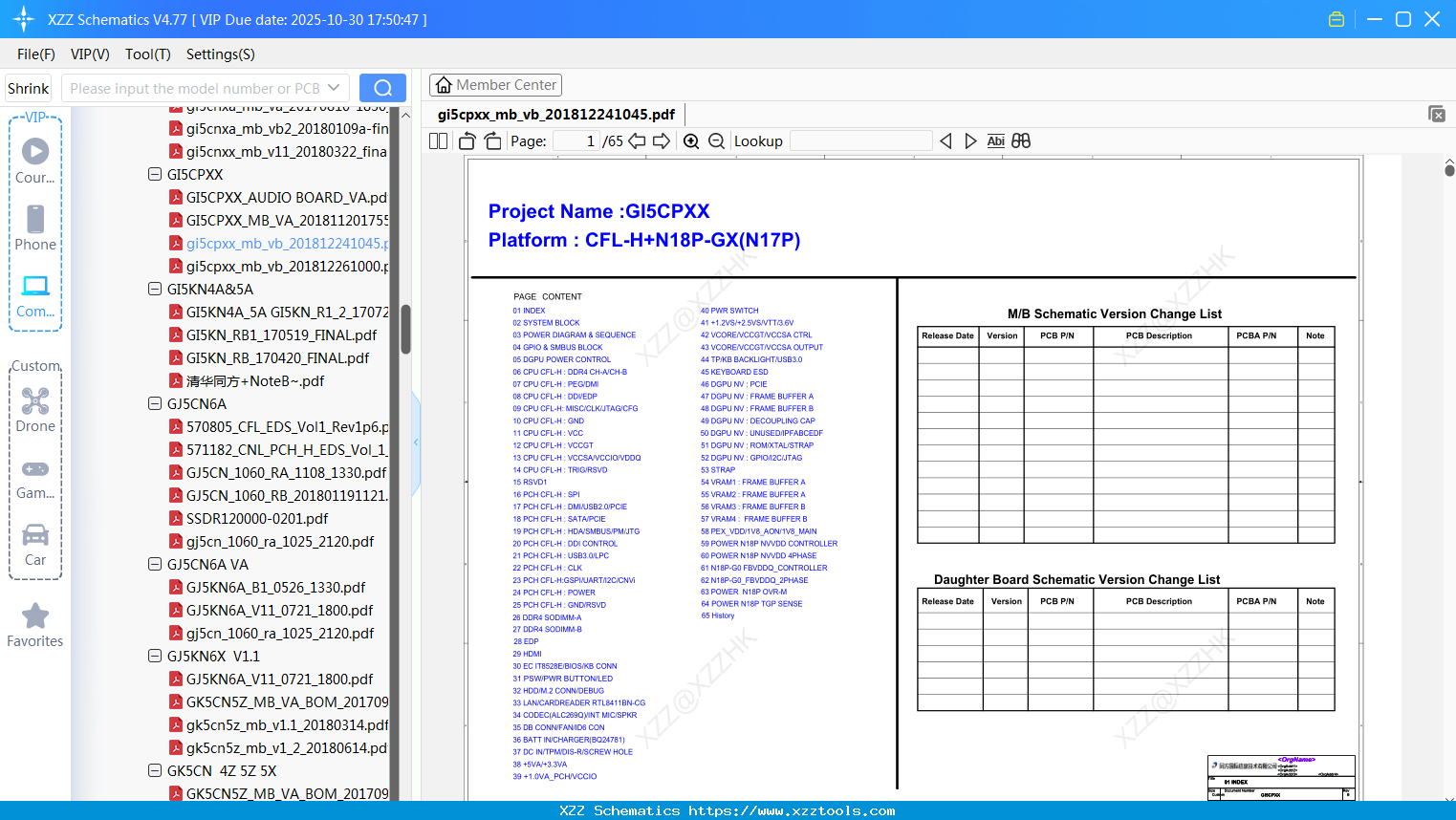This screenshot has width=1456, height=820.
Task: Click the Shrink button
Action: [29, 88]
